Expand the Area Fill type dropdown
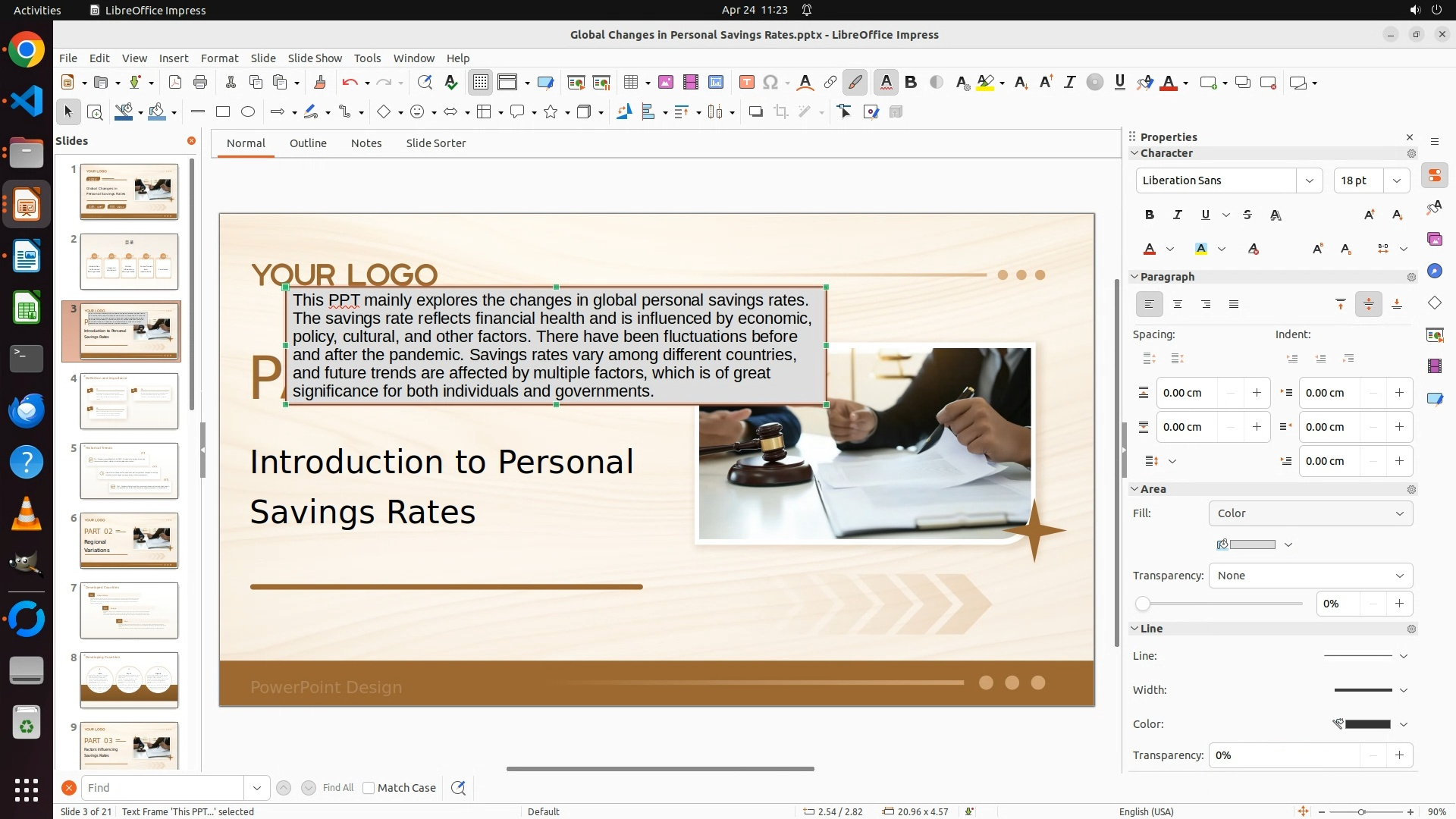Image resolution: width=1456 pixels, height=819 pixels. click(x=1310, y=513)
